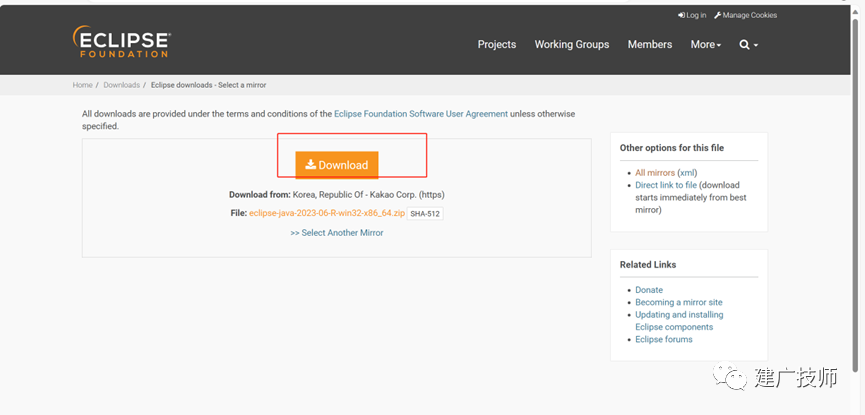865x415 pixels.
Task: Open the Donate link
Action: tap(649, 290)
